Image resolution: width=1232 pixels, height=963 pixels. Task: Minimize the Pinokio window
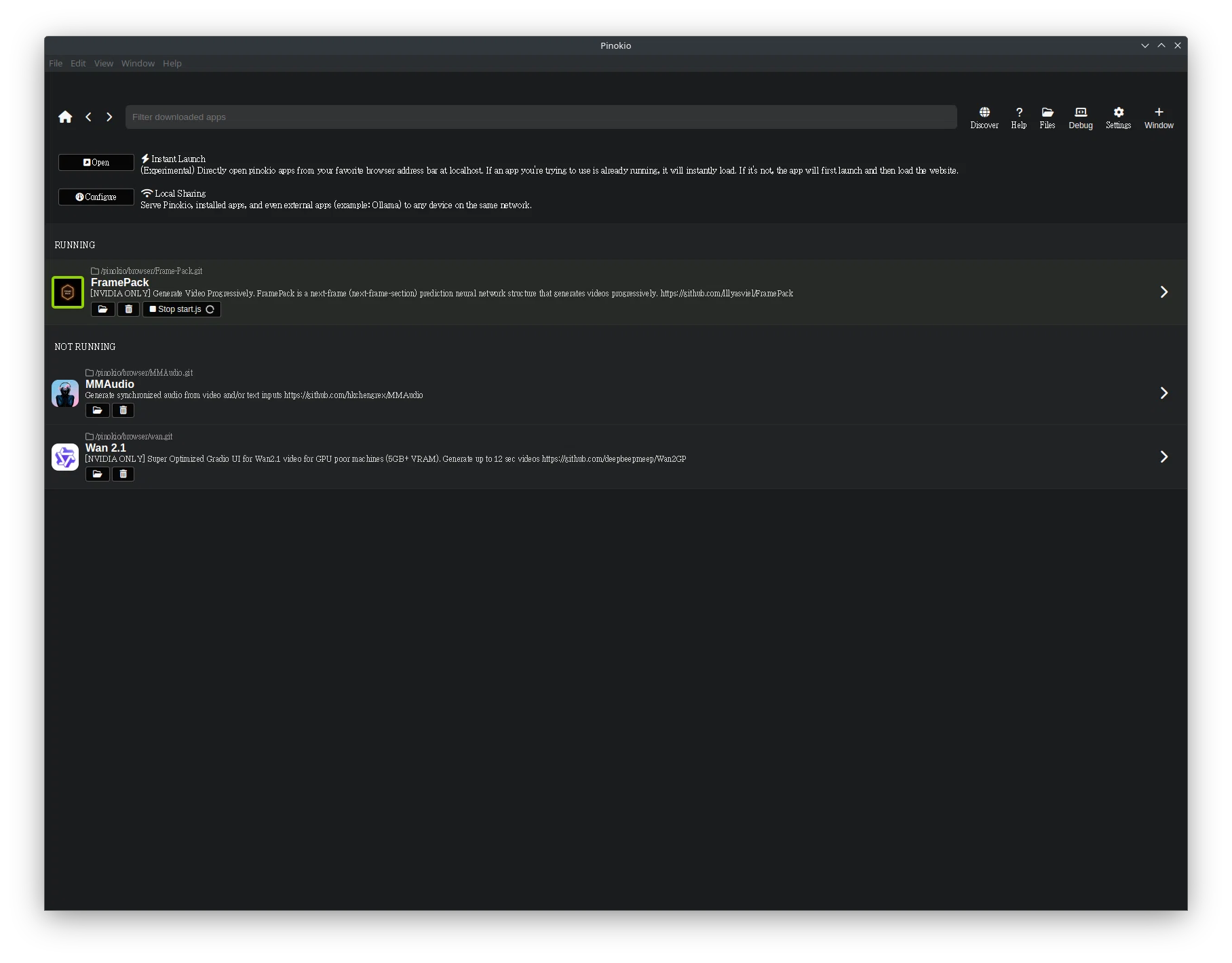[x=1144, y=45]
